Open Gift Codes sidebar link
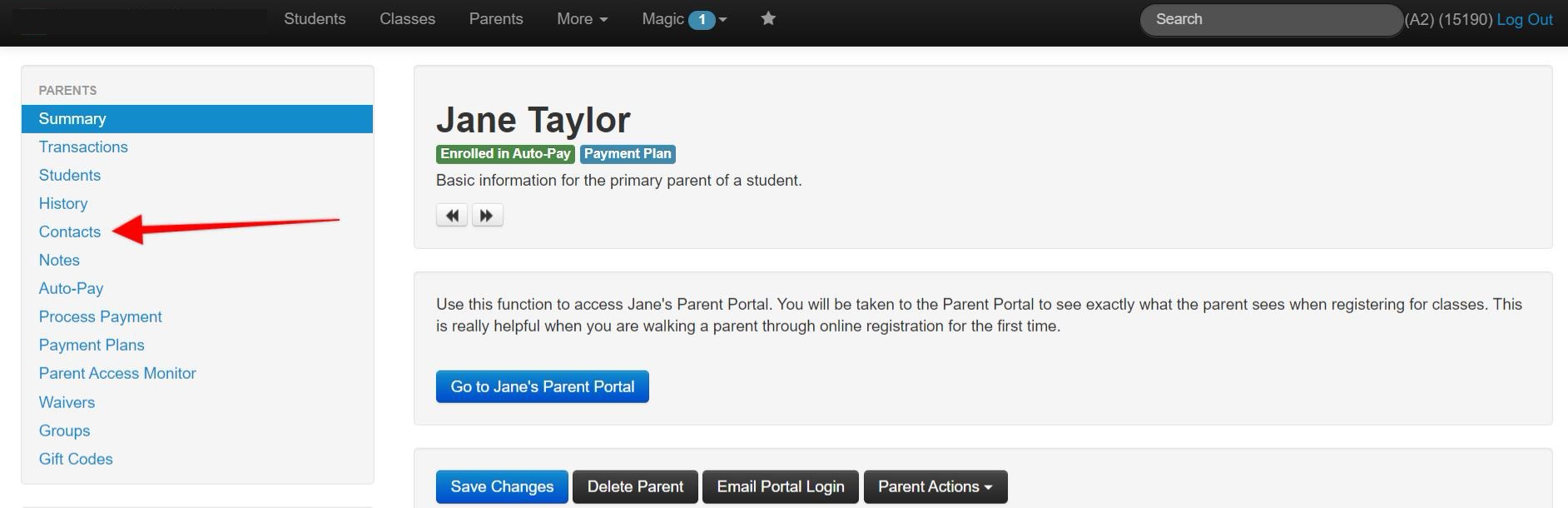This screenshot has width=1568, height=508. (x=76, y=459)
